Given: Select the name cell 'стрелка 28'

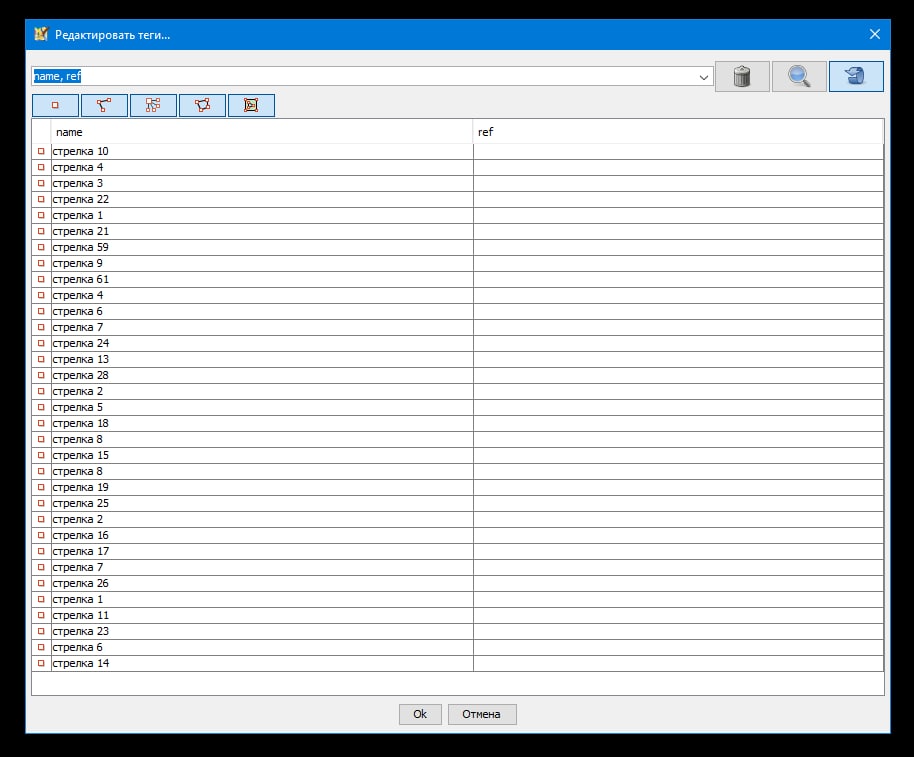Looking at the screenshot, I should tap(262, 375).
